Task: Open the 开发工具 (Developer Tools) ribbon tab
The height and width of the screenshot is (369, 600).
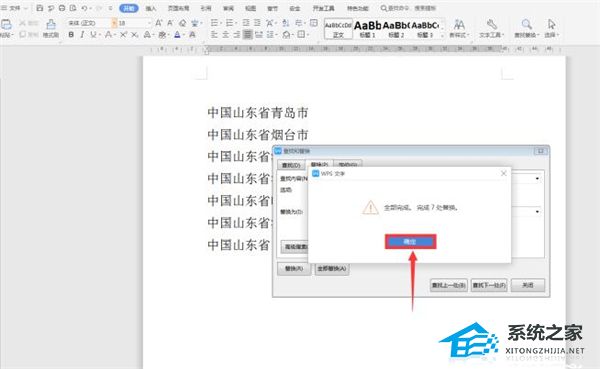Action: click(x=323, y=8)
